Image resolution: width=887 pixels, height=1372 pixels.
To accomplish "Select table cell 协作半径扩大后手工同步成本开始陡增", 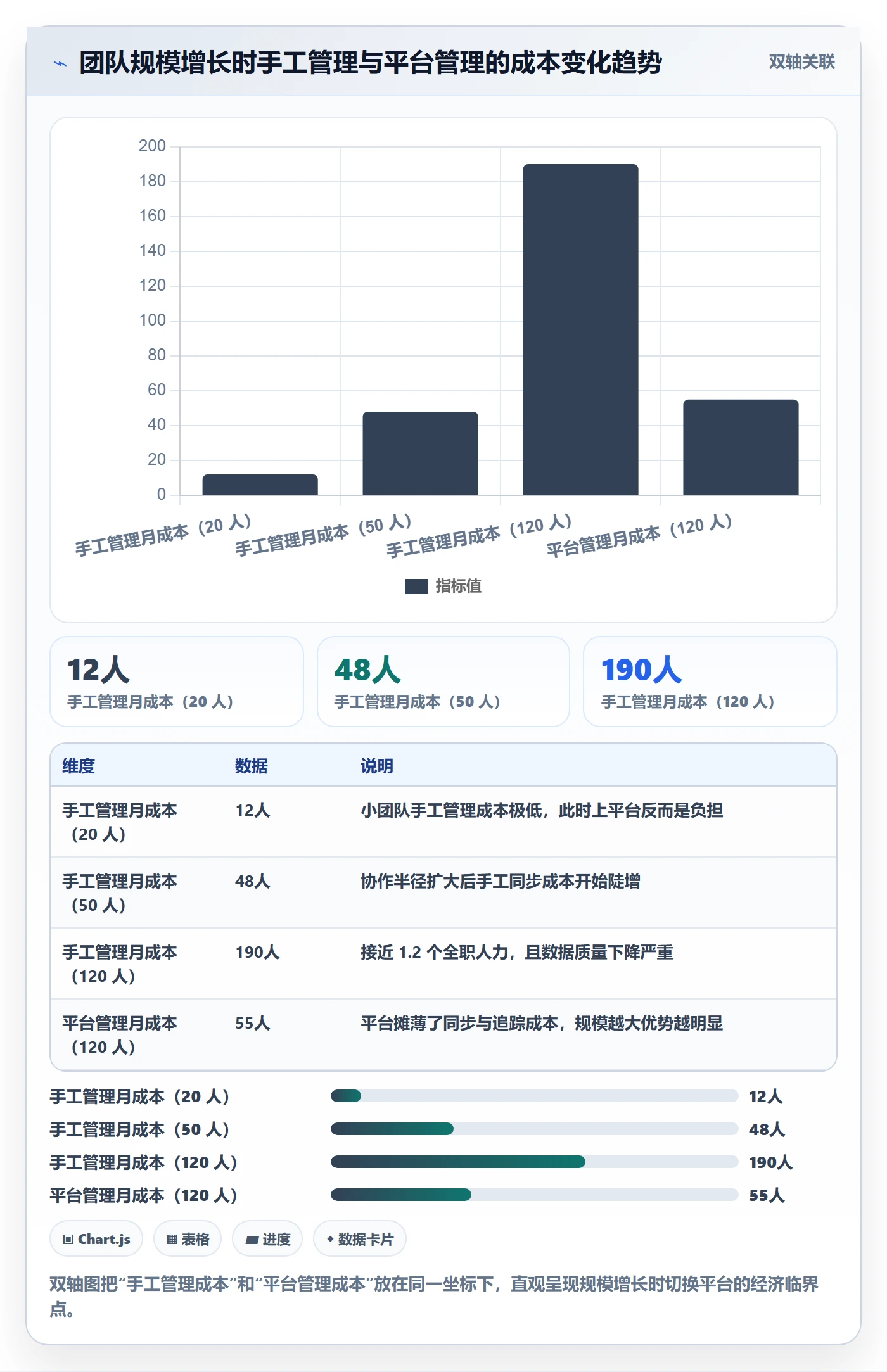I will pyautogui.click(x=501, y=881).
